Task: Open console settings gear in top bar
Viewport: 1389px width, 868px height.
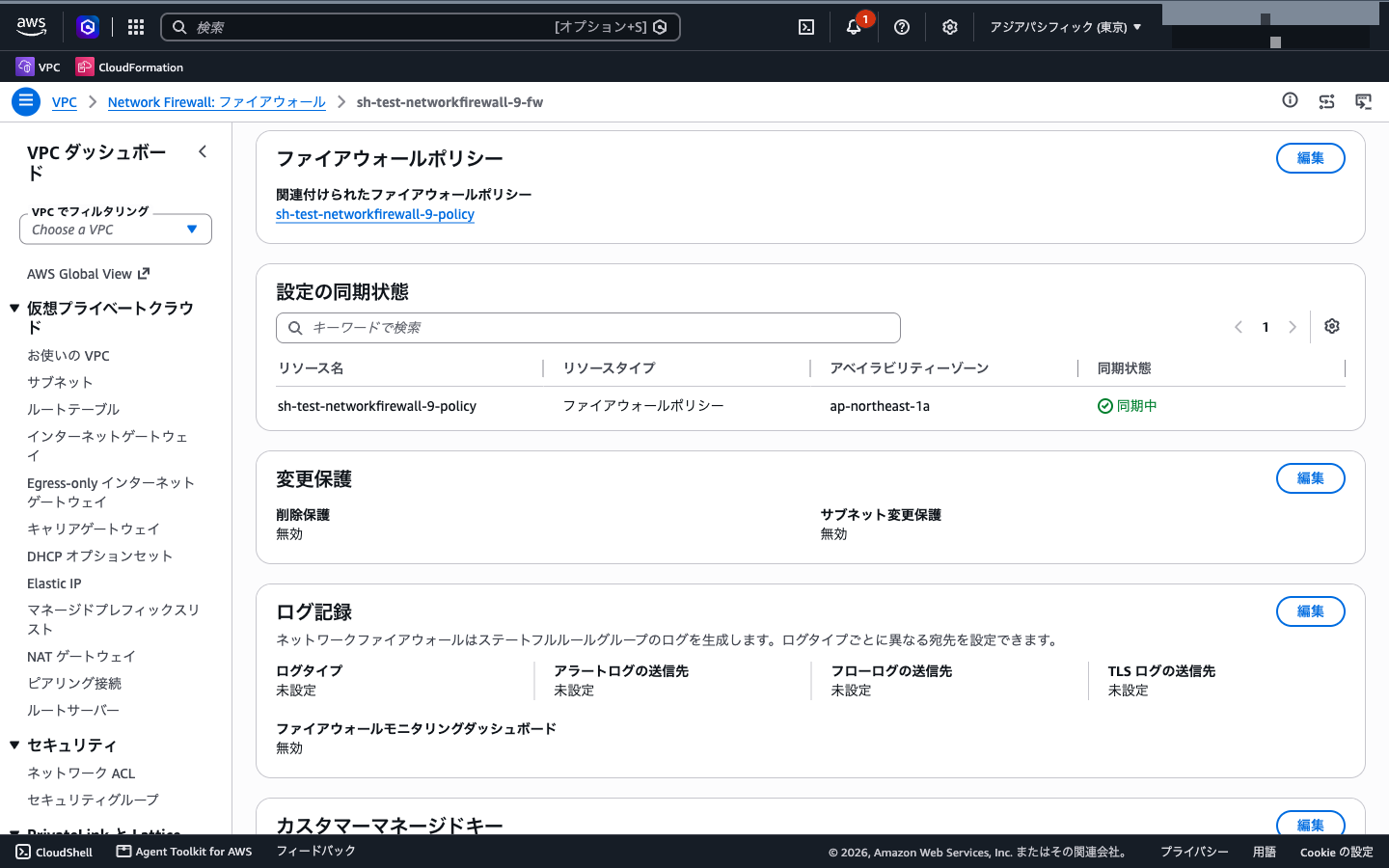Action: [x=950, y=27]
